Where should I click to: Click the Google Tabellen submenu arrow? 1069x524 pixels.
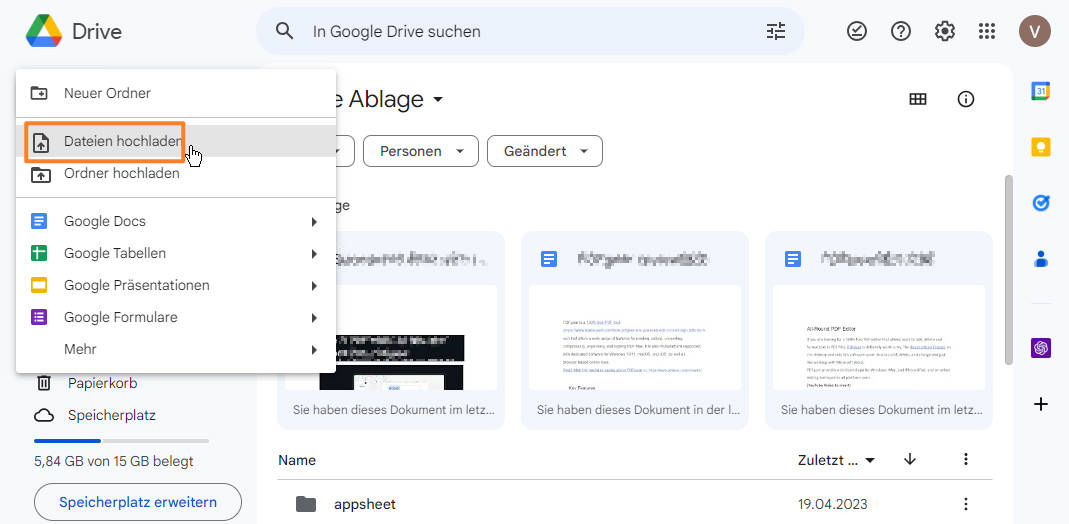coord(314,253)
